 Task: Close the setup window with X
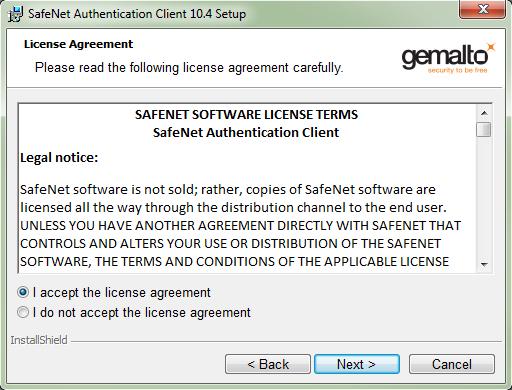[482, 9]
